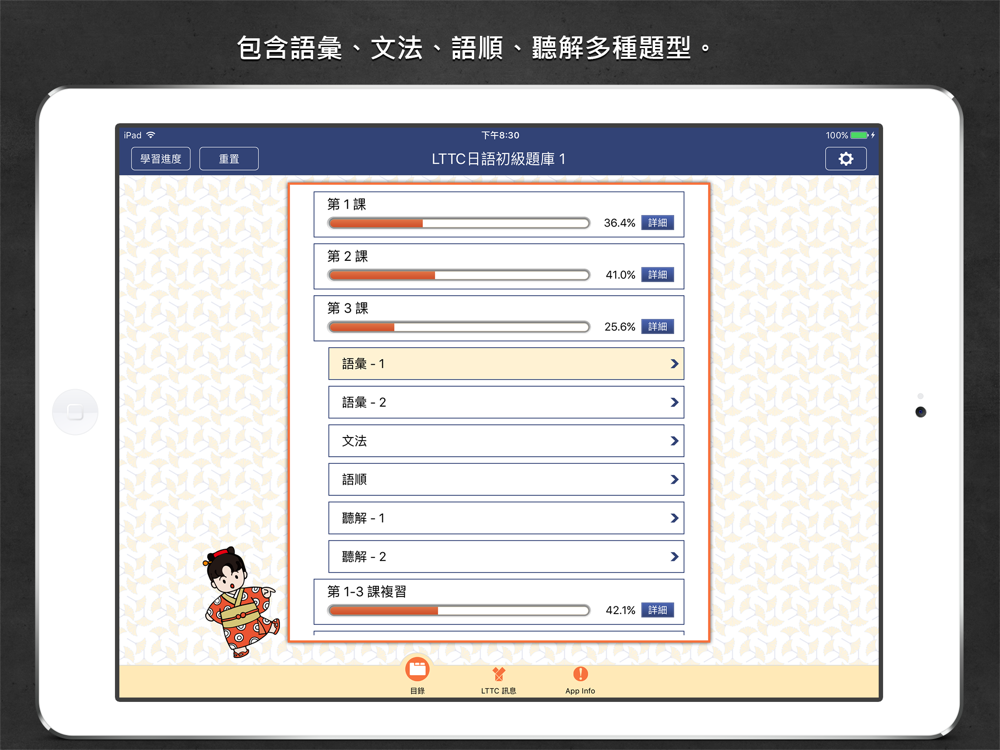Click the chevron on 語順 row
Screen dimensions: 1000x750
pos(674,480)
